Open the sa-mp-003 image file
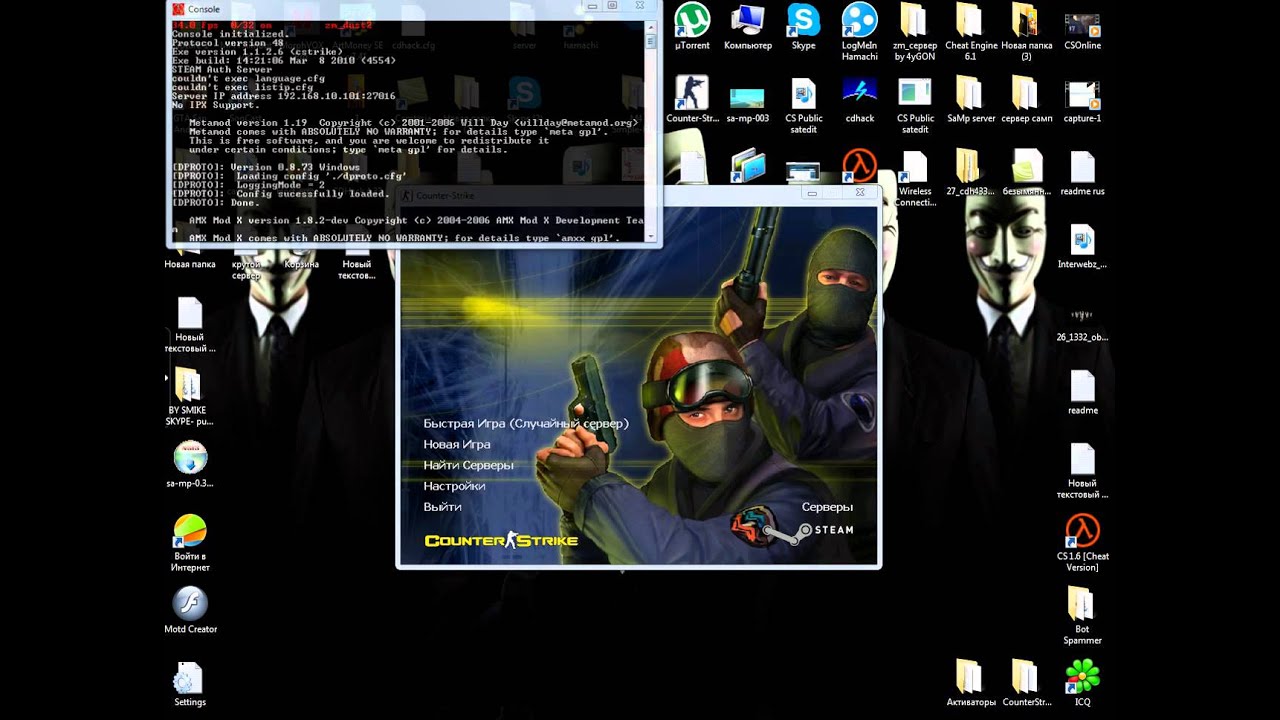 [x=747, y=104]
